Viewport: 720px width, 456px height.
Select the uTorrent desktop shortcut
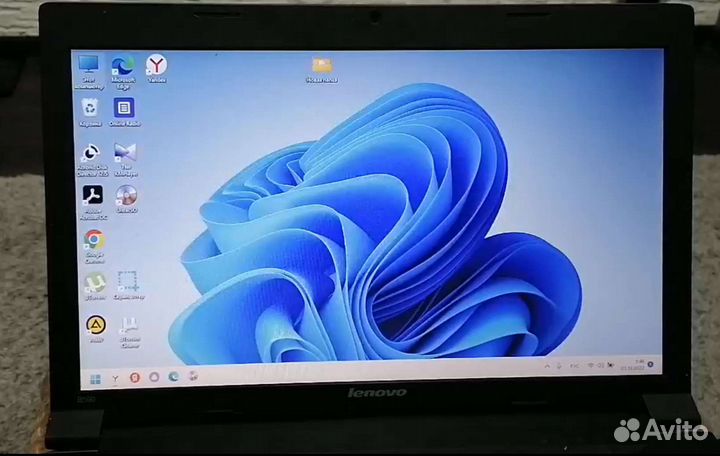(x=95, y=287)
